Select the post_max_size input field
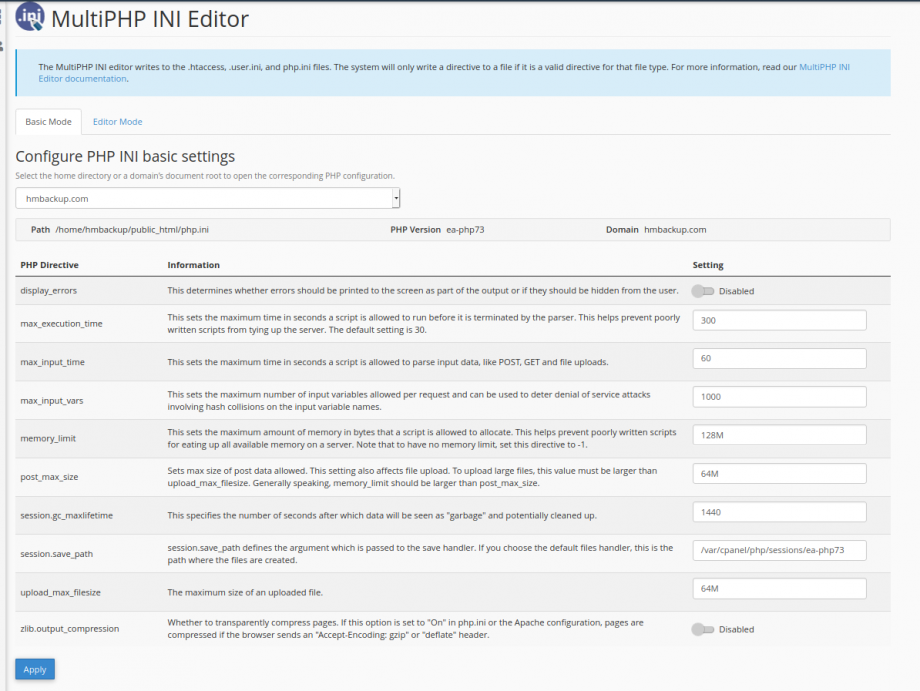This screenshot has height=691, width=920. pyautogui.click(x=779, y=473)
